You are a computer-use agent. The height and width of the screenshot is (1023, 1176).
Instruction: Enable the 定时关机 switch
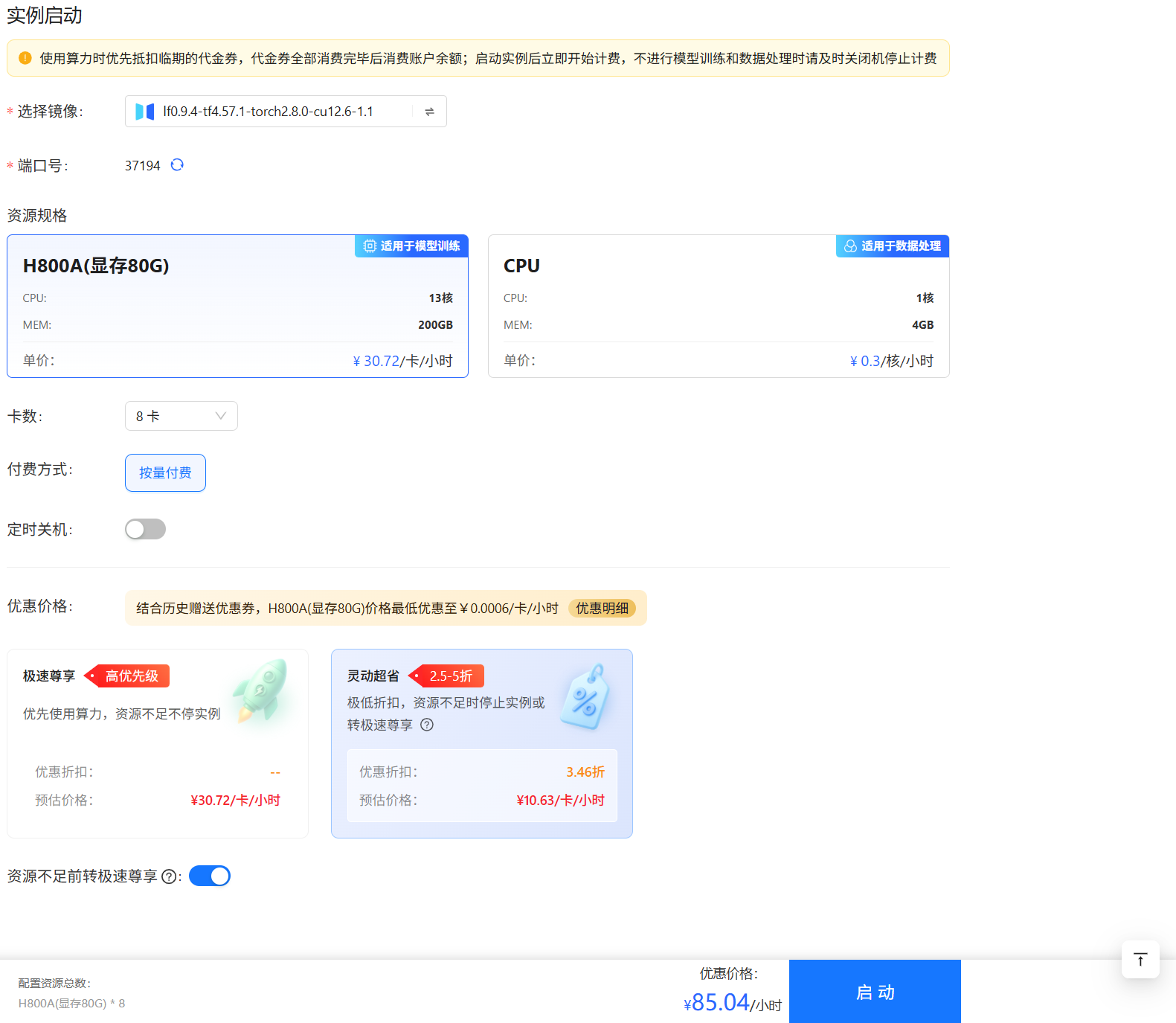click(x=145, y=529)
